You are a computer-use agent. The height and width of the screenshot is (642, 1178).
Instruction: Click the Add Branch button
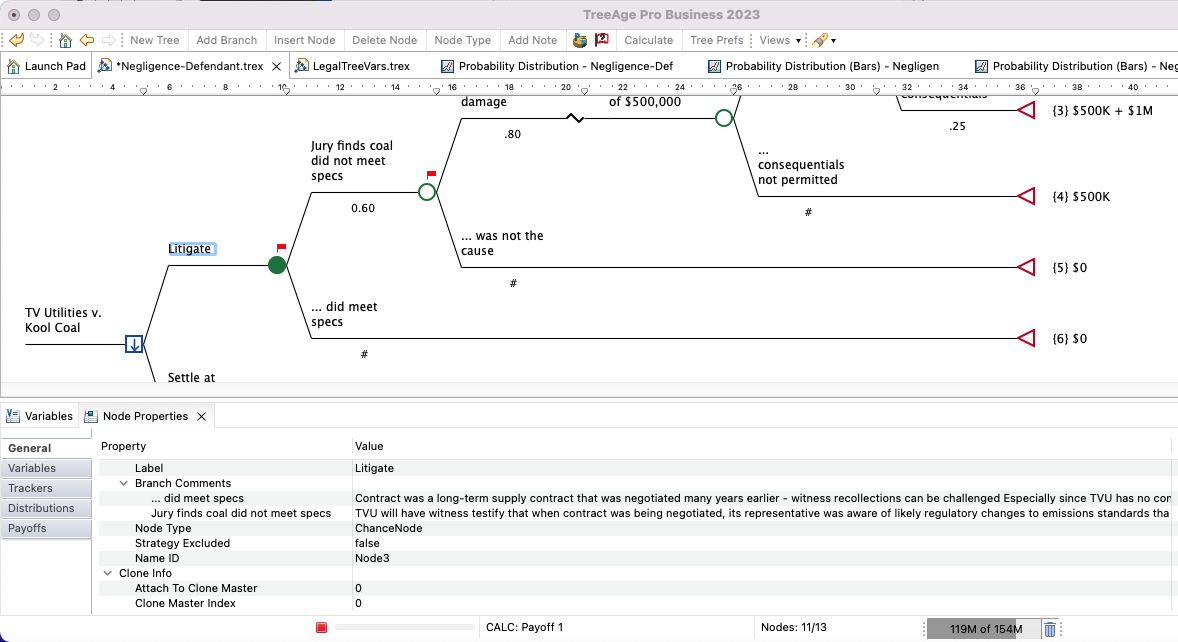(x=227, y=40)
